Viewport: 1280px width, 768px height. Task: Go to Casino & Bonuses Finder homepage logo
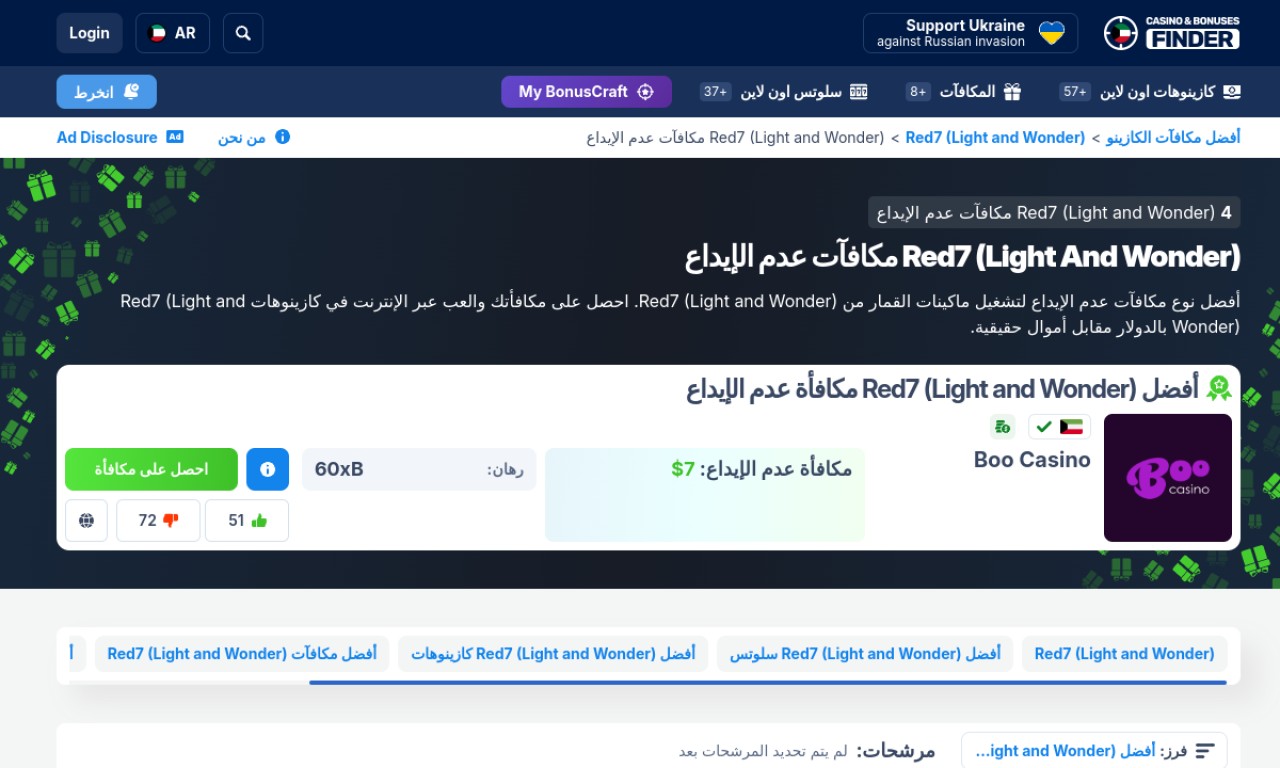point(1172,33)
